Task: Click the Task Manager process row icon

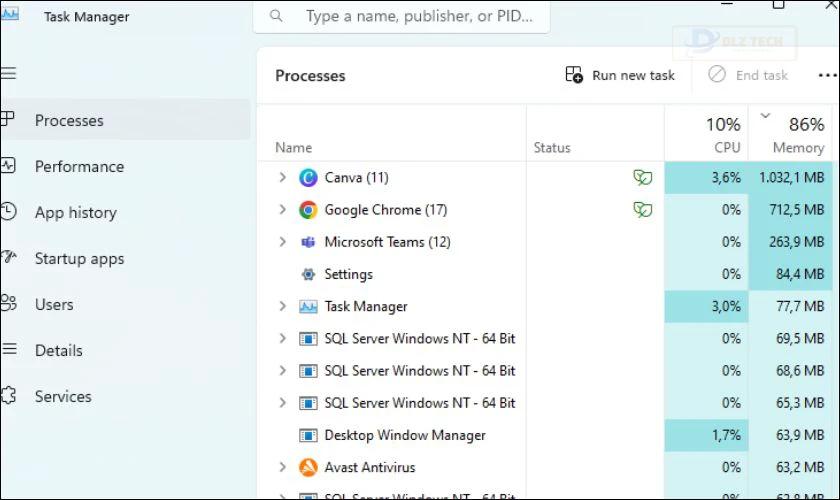Action: point(308,307)
